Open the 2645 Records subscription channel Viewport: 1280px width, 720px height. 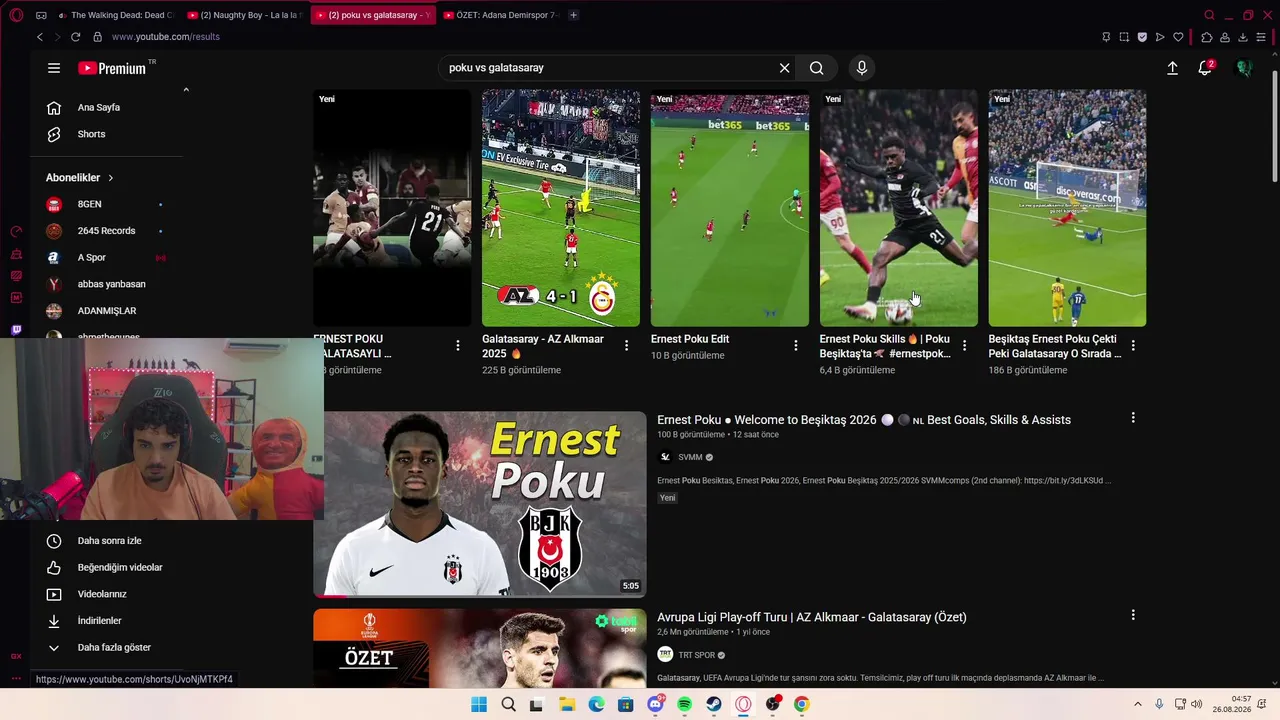point(106,231)
